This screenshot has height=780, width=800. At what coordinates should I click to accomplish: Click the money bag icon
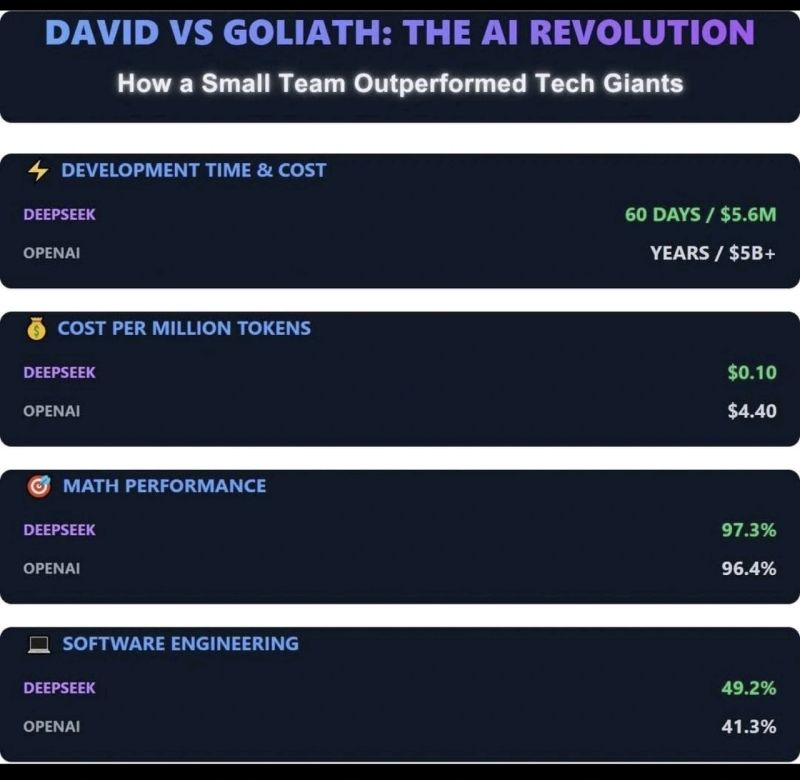(x=36, y=329)
